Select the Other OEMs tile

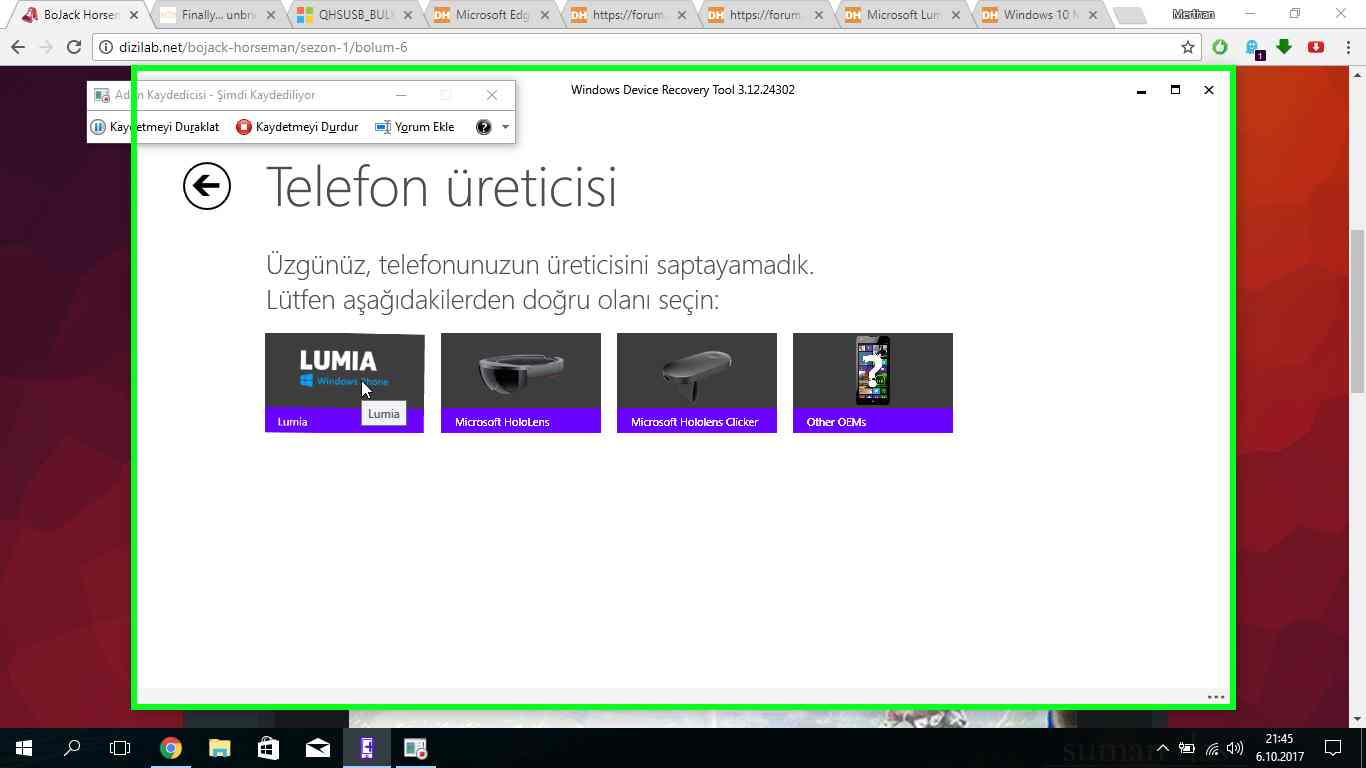(x=873, y=383)
